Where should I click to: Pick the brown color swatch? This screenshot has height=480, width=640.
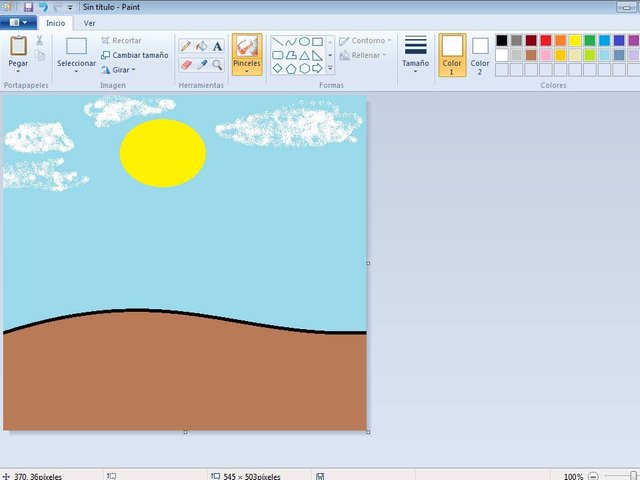coord(531,55)
